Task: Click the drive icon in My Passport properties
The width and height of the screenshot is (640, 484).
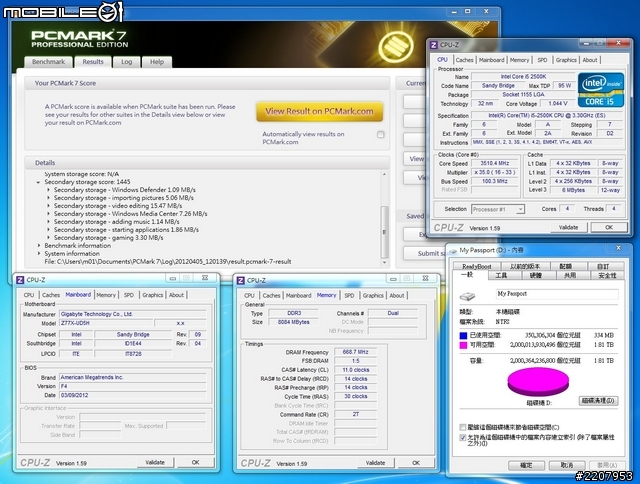Action: 467,296
